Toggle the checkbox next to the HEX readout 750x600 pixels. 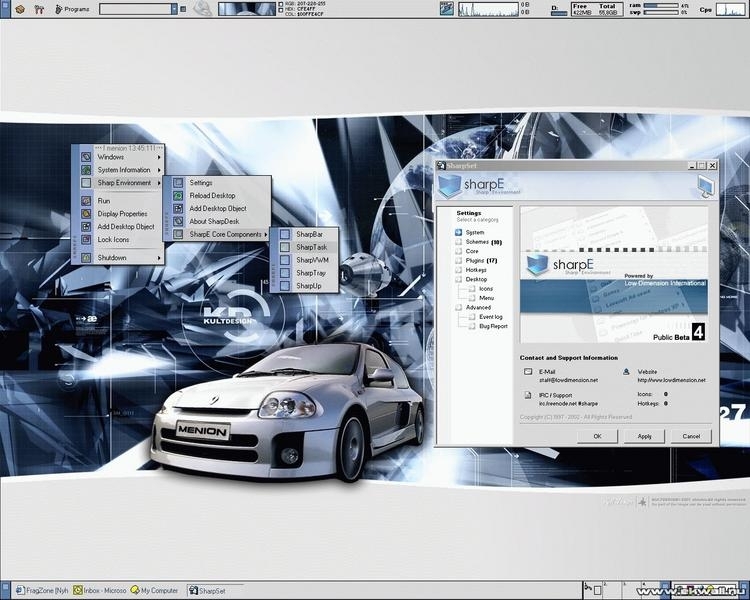281,9
